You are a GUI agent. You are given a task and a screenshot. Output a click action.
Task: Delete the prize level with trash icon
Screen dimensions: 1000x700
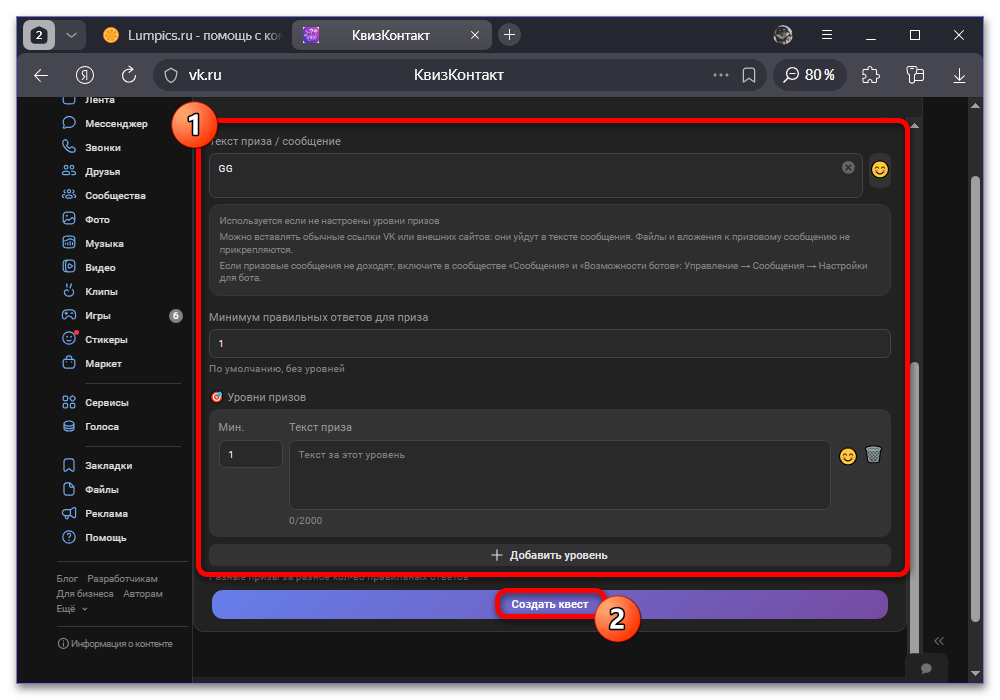(873, 455)
